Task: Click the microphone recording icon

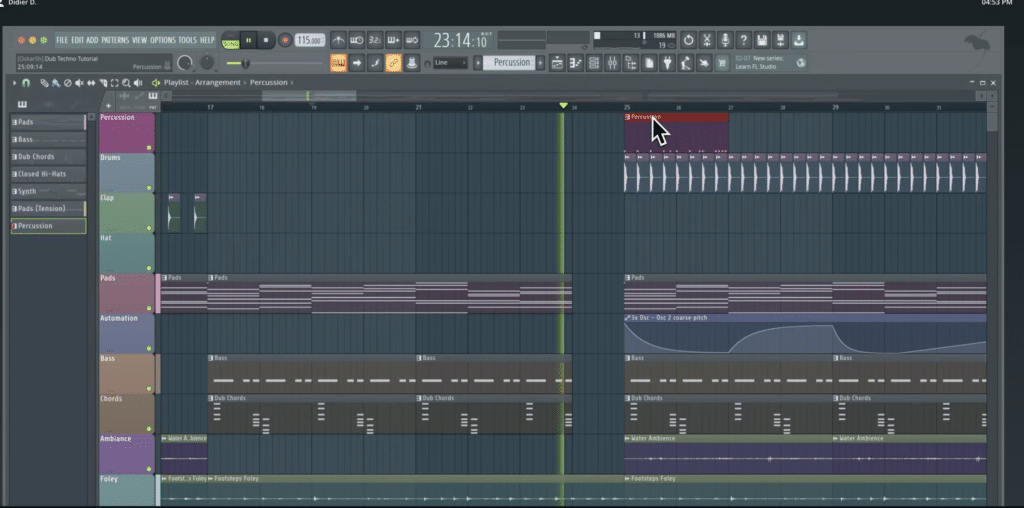Action: [x=725, y=40]
